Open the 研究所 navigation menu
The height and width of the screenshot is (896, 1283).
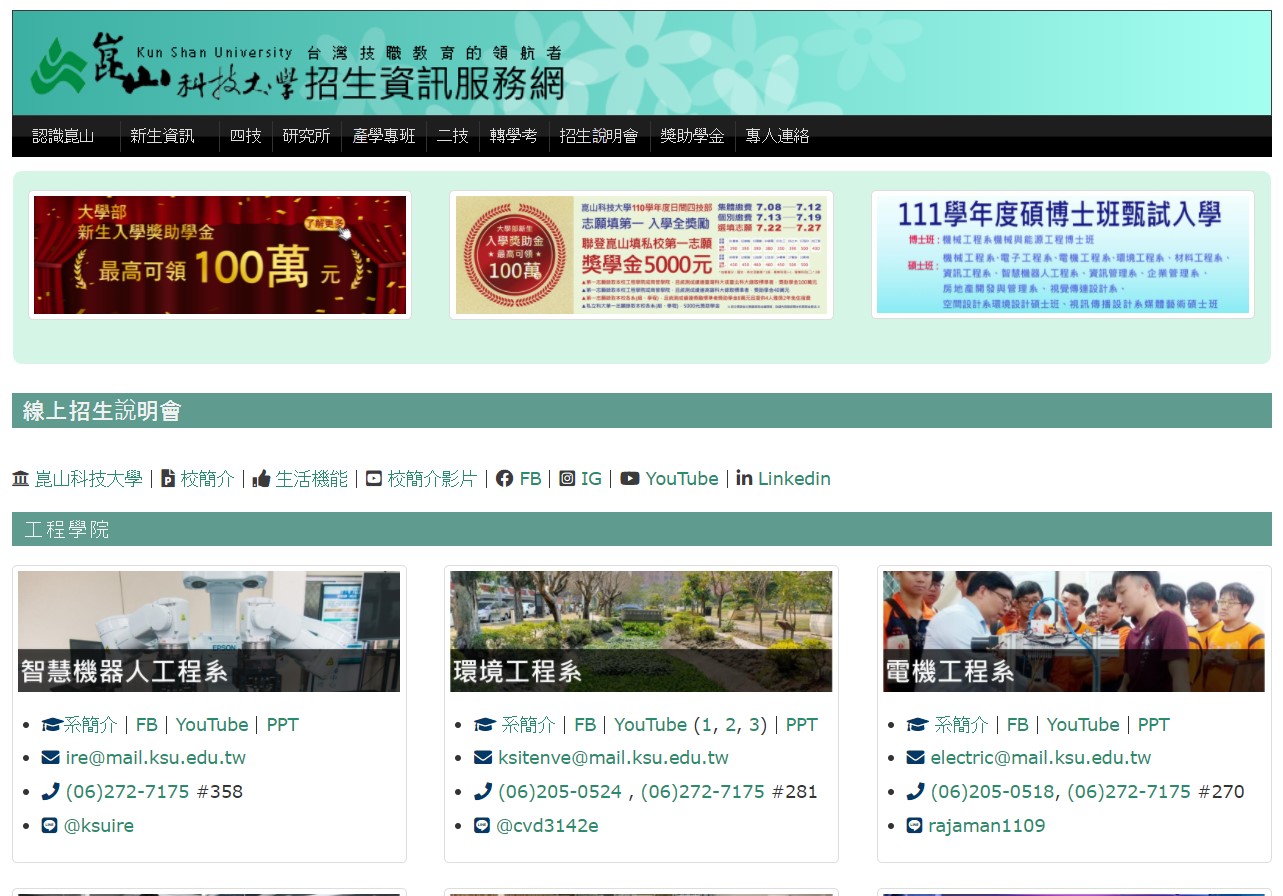pos(306,137)
